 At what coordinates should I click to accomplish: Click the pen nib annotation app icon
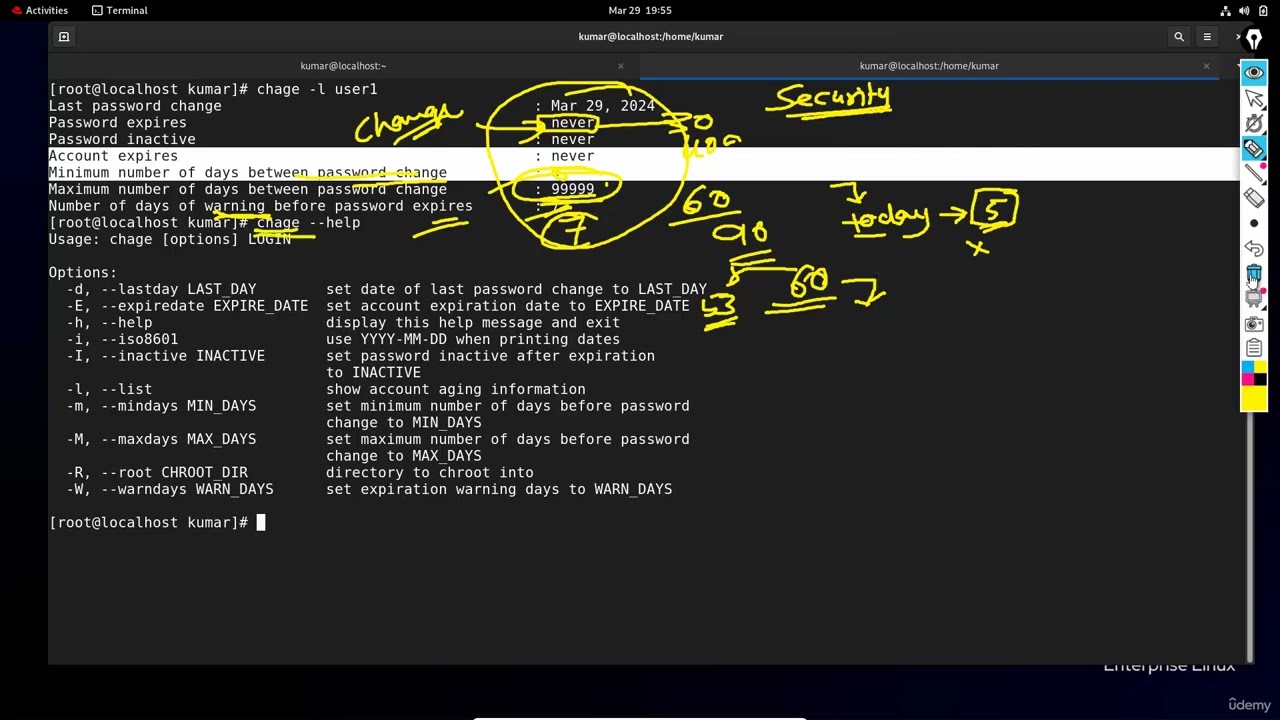(1254, 39)
